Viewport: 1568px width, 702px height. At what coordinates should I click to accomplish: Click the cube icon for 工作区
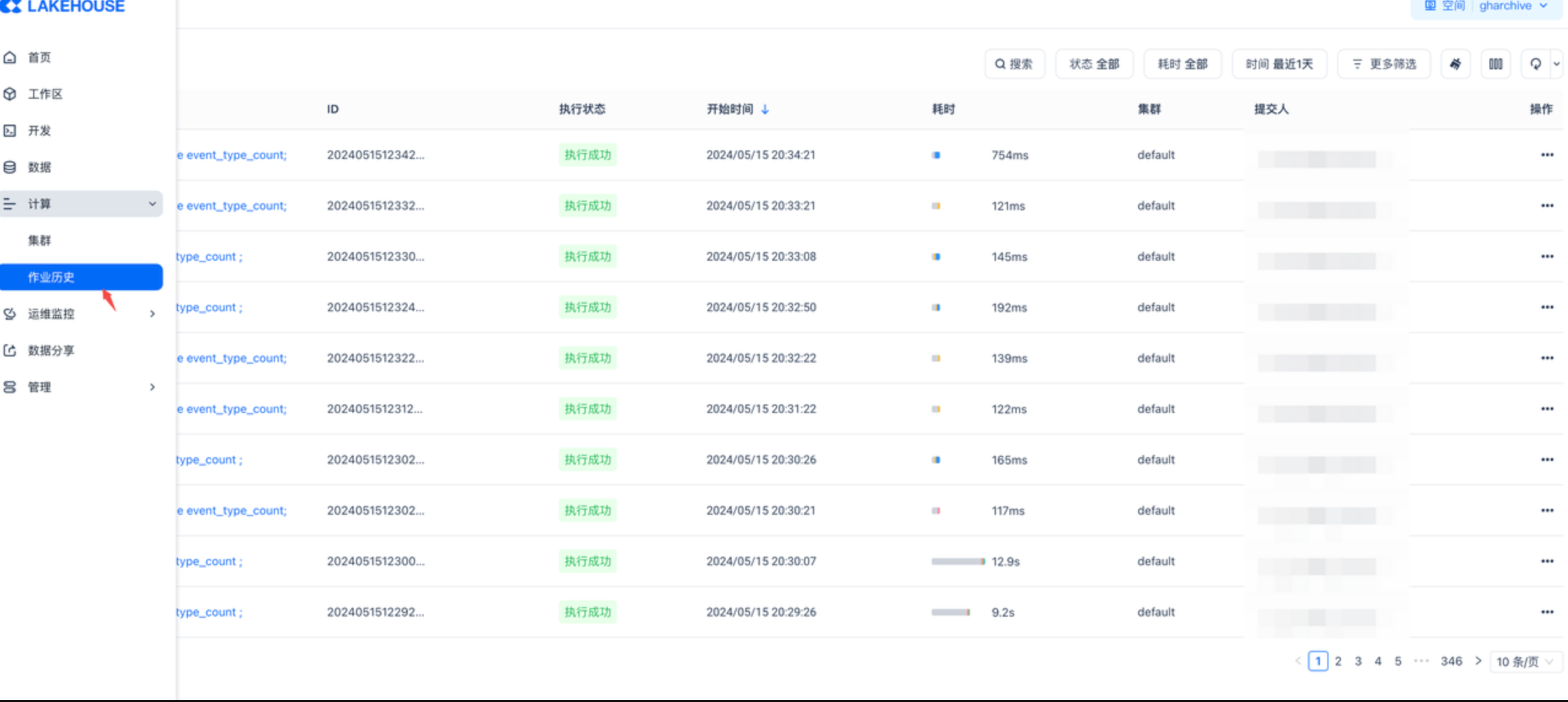point(10,94)
